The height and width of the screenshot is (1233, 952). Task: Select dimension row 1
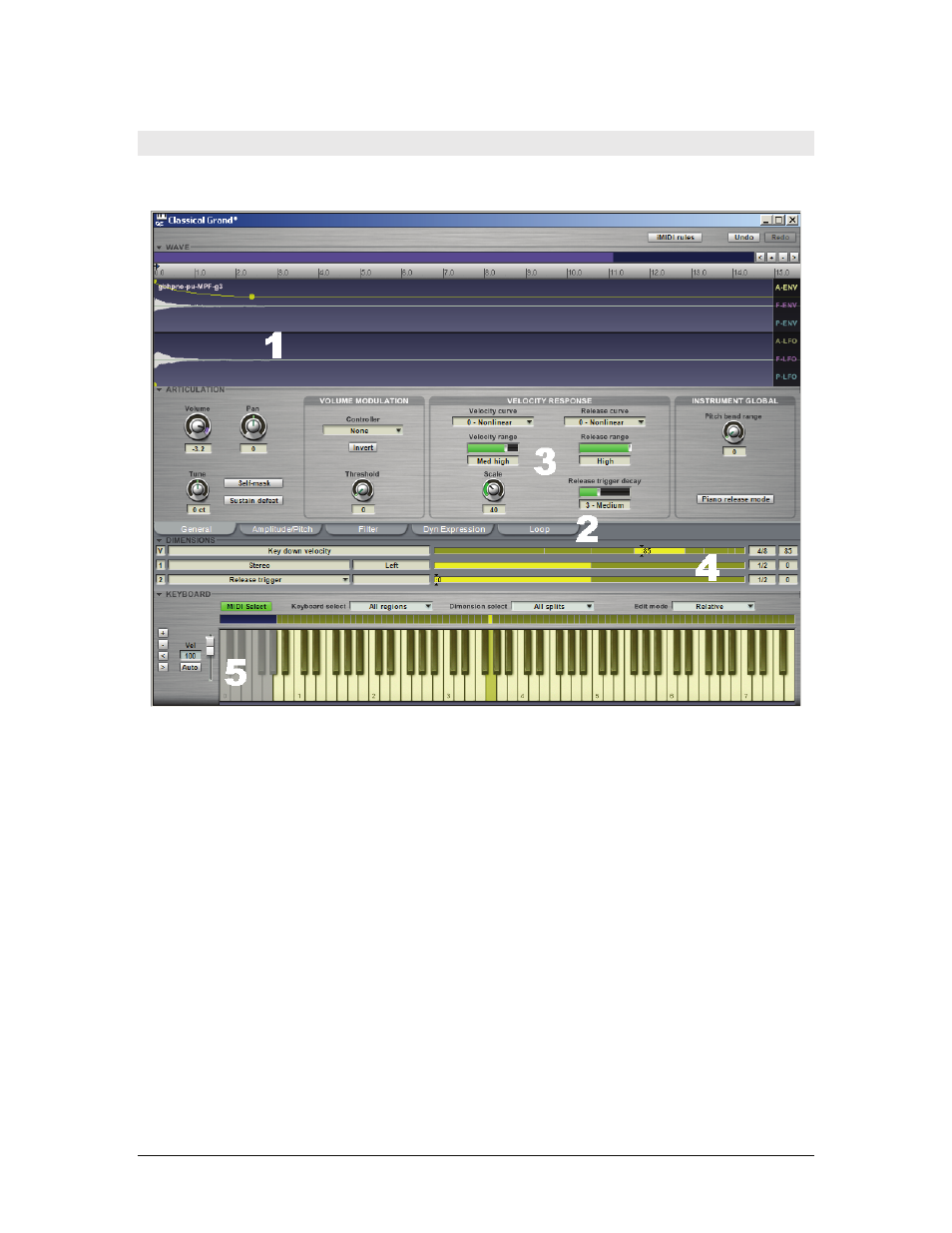[x=160, y=565]
